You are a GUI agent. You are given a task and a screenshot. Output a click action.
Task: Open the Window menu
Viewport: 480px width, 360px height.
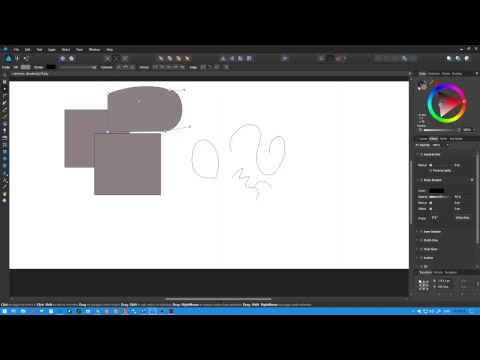[94, 49]
